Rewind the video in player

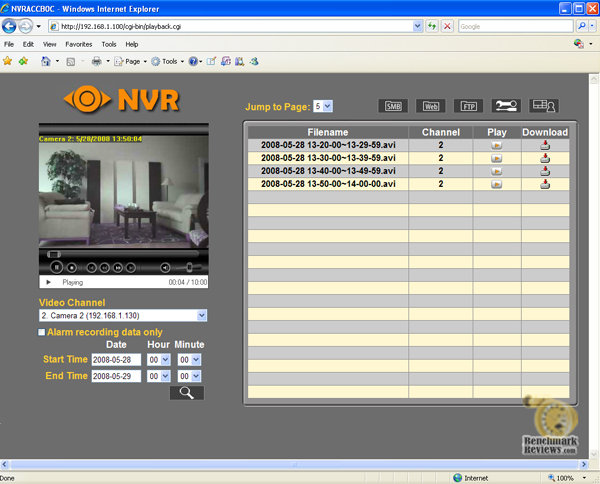pos(104,268)
